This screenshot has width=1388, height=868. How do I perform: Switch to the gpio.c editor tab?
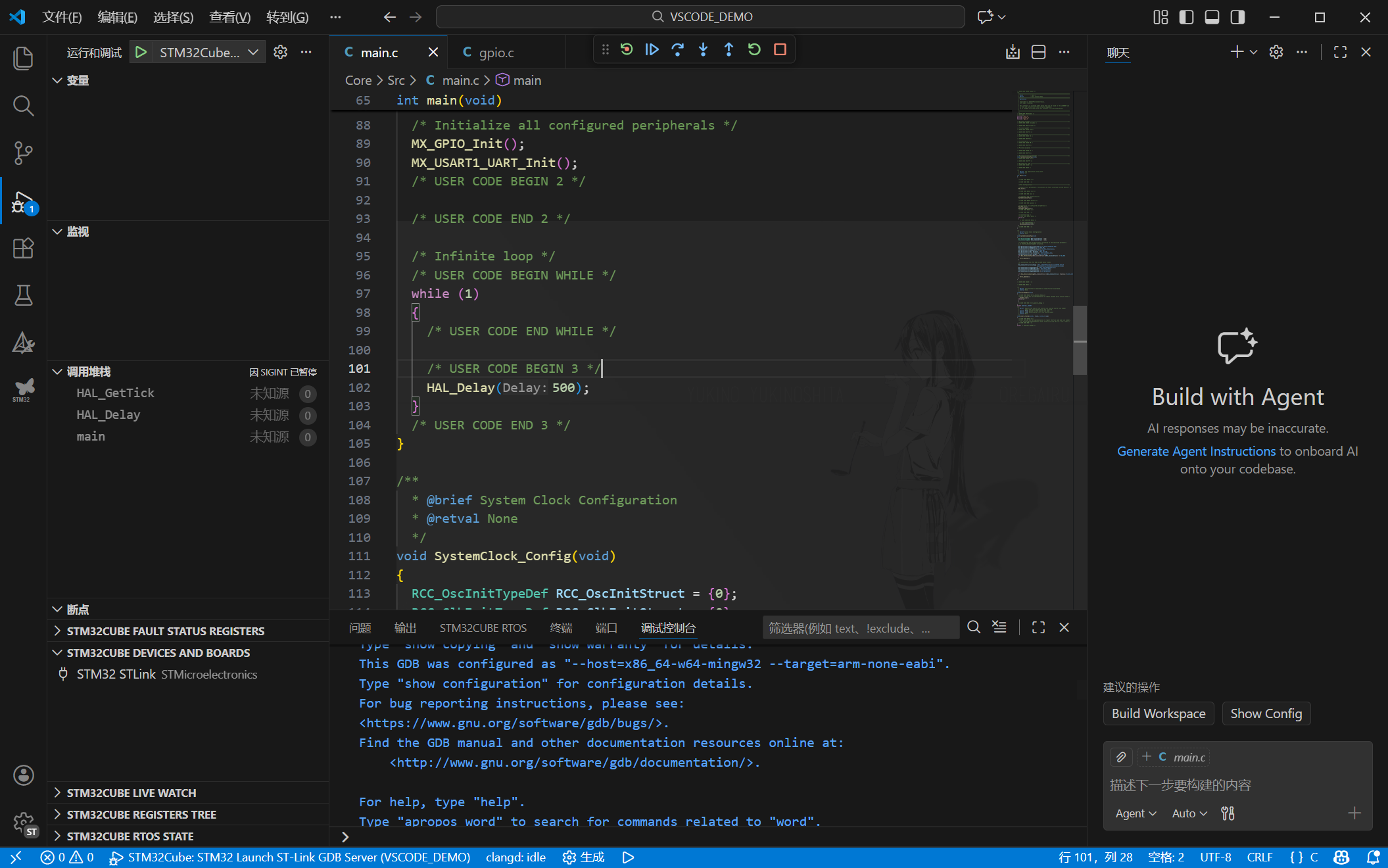coord(496,53)
